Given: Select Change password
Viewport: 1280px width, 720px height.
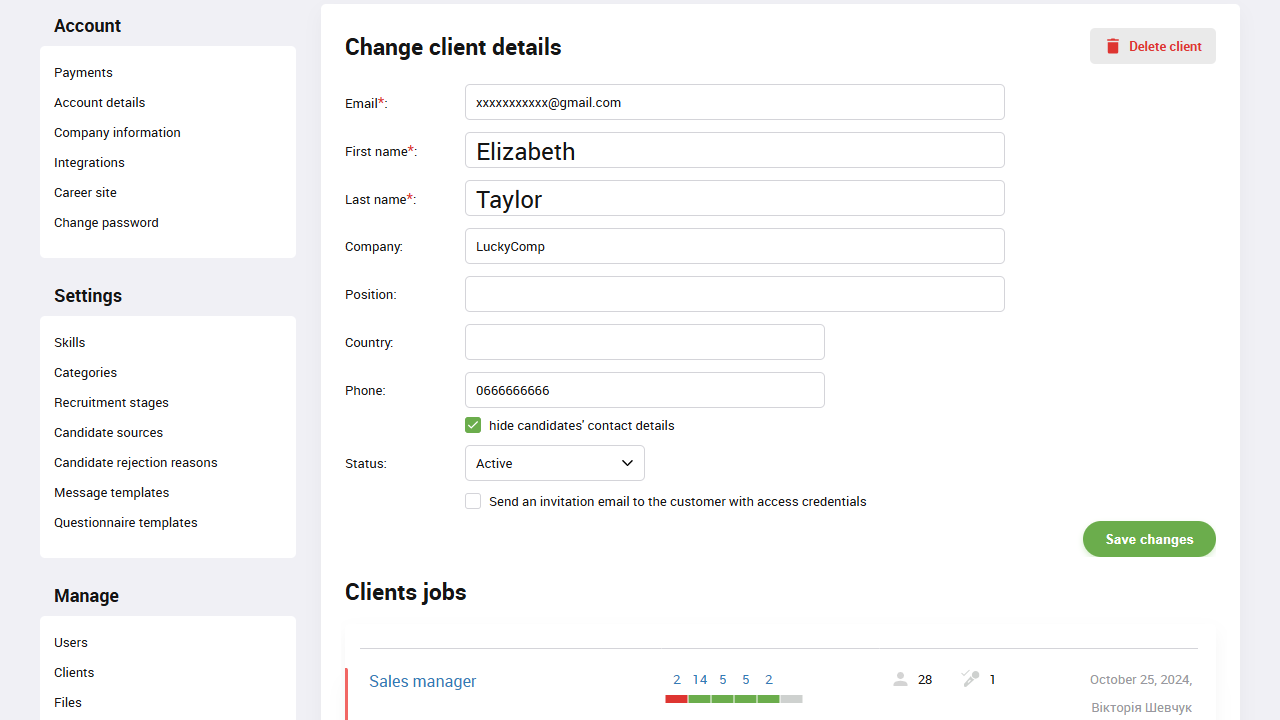Looking at the screenshot, I should 106,222.
